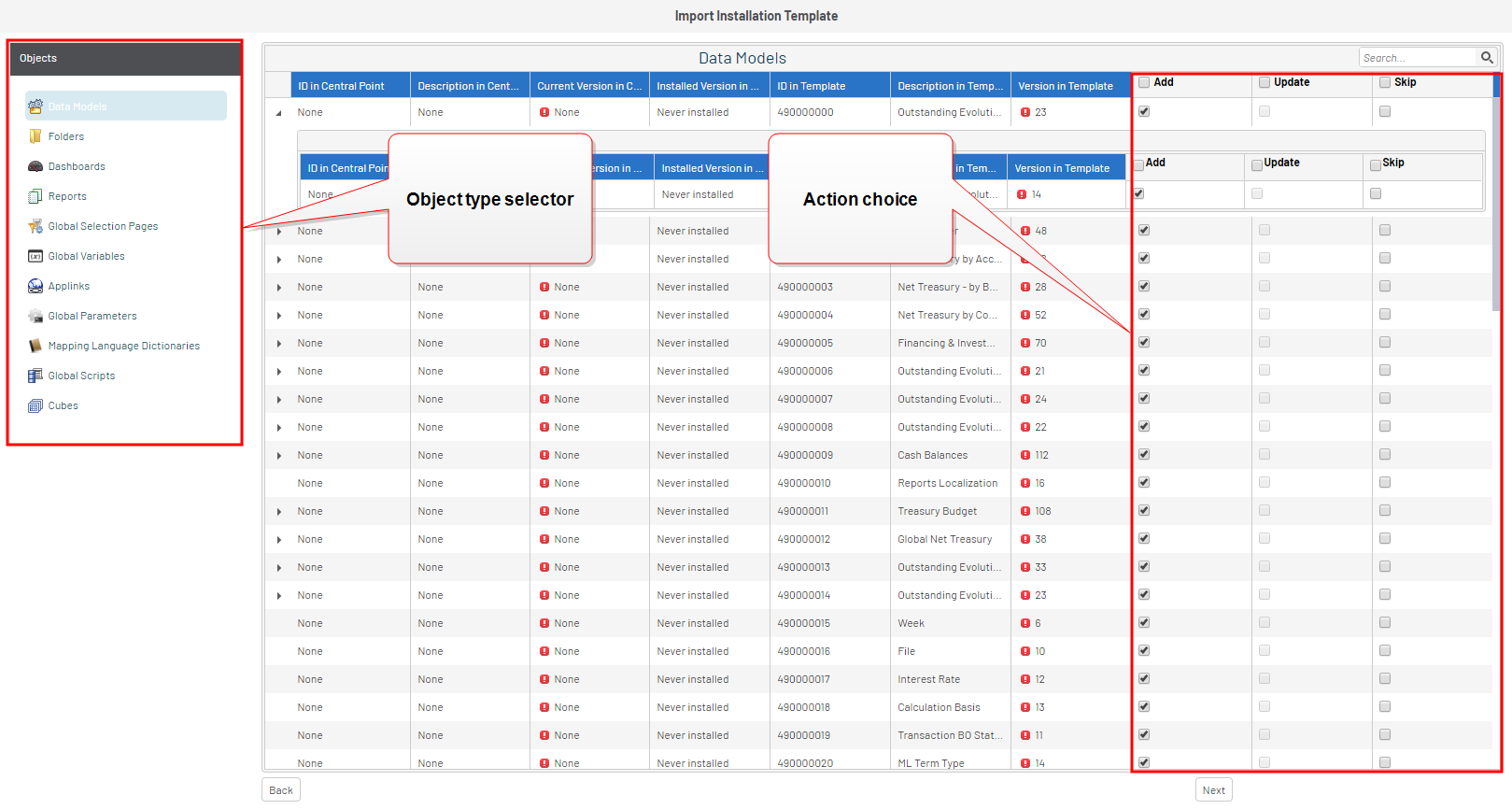
Task: Collapse the first expanded data model row
Action: pyautogui.click(x=279, y=113)
